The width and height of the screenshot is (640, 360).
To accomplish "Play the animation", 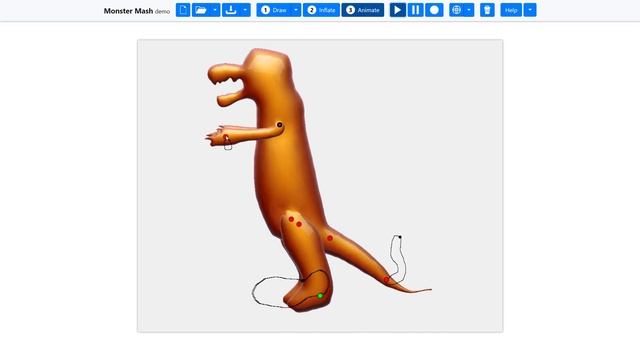I will [398, 10].
